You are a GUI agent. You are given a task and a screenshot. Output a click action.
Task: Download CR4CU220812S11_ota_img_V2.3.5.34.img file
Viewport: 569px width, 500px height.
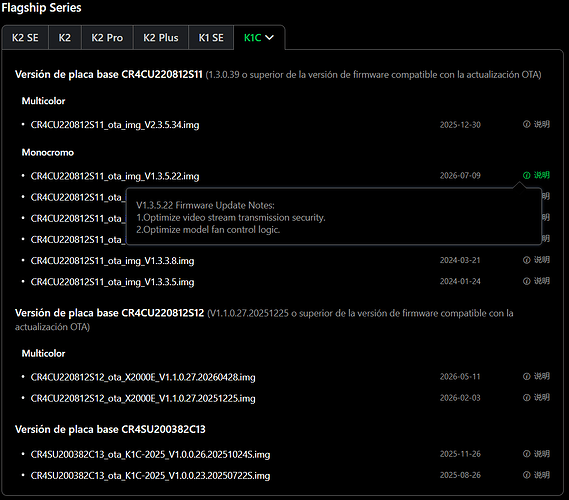115,125
